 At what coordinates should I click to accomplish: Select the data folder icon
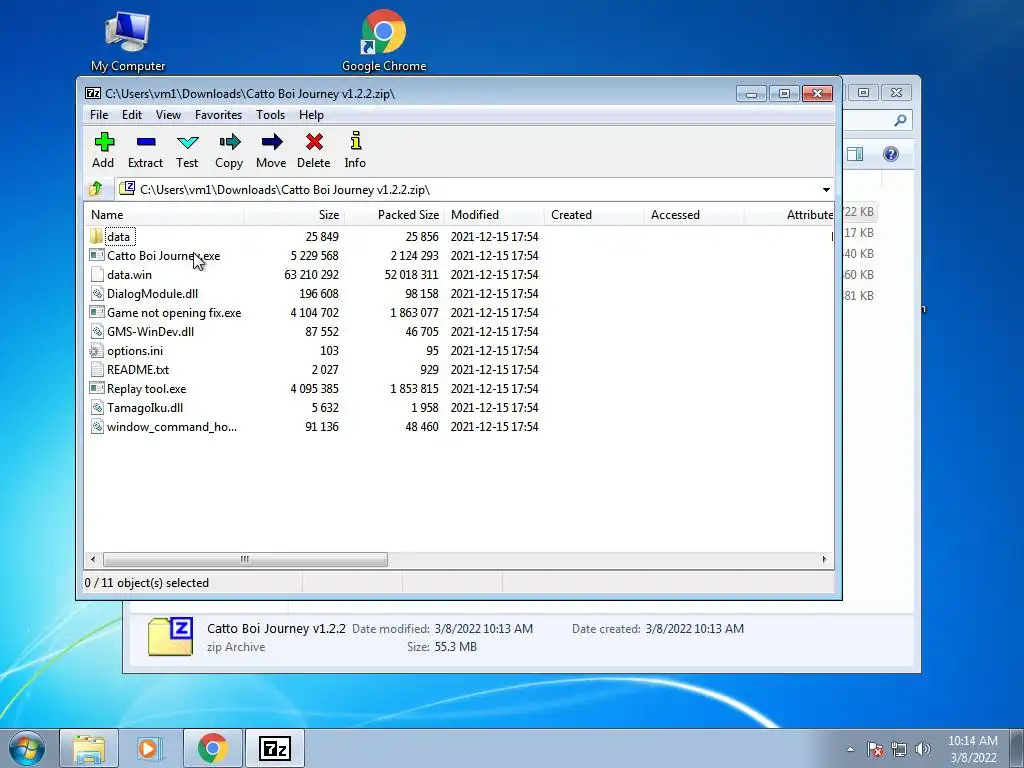point(97,236)
